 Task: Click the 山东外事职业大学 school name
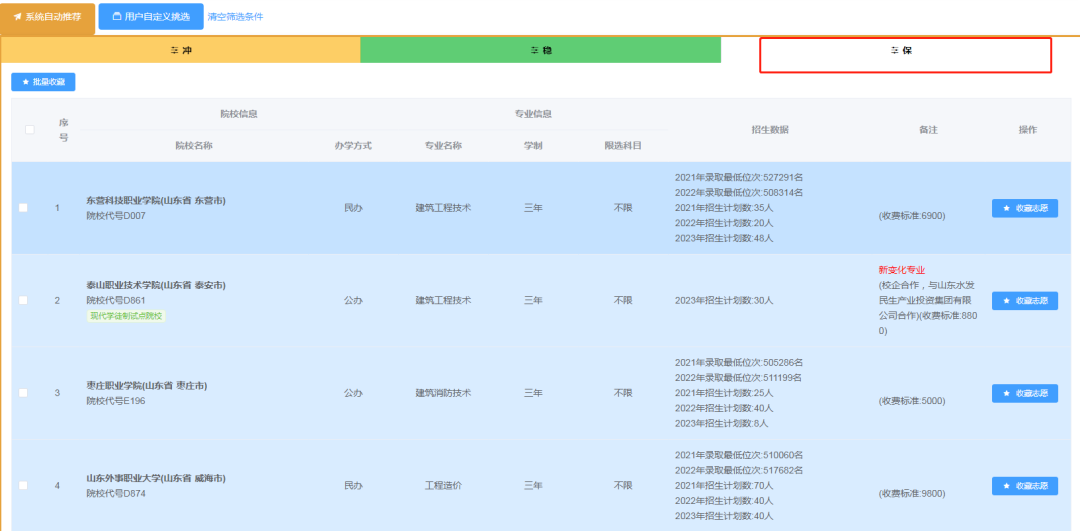[x=155, y=478]
